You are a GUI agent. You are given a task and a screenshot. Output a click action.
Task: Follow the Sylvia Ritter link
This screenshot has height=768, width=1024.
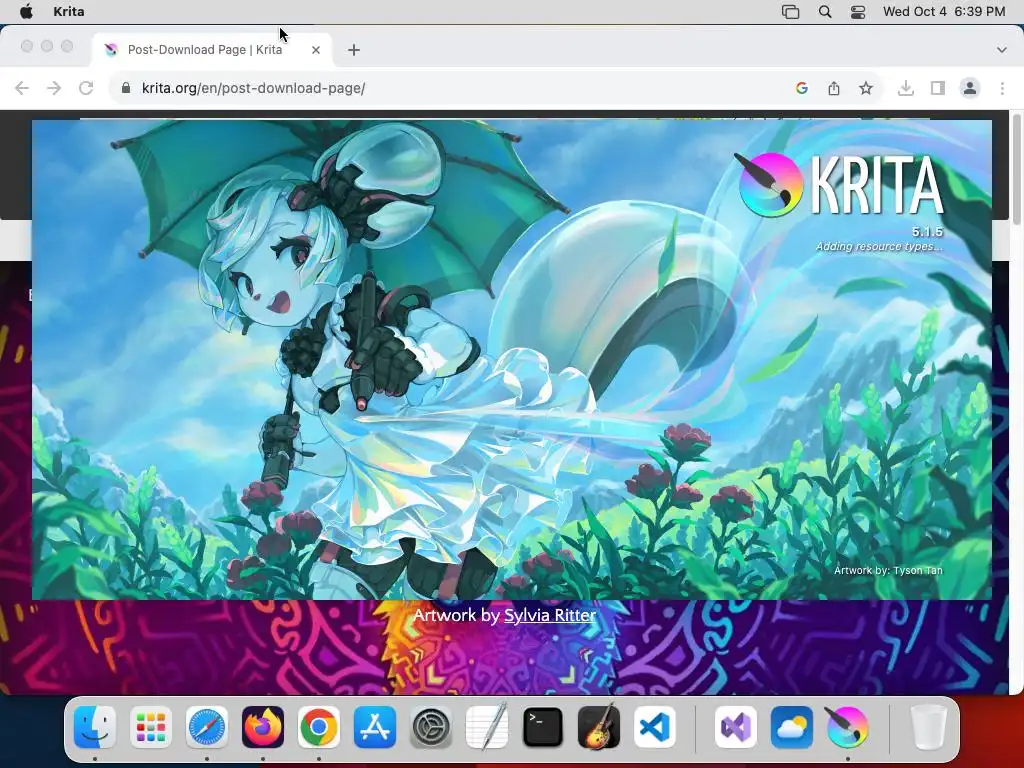pos(550,615)
